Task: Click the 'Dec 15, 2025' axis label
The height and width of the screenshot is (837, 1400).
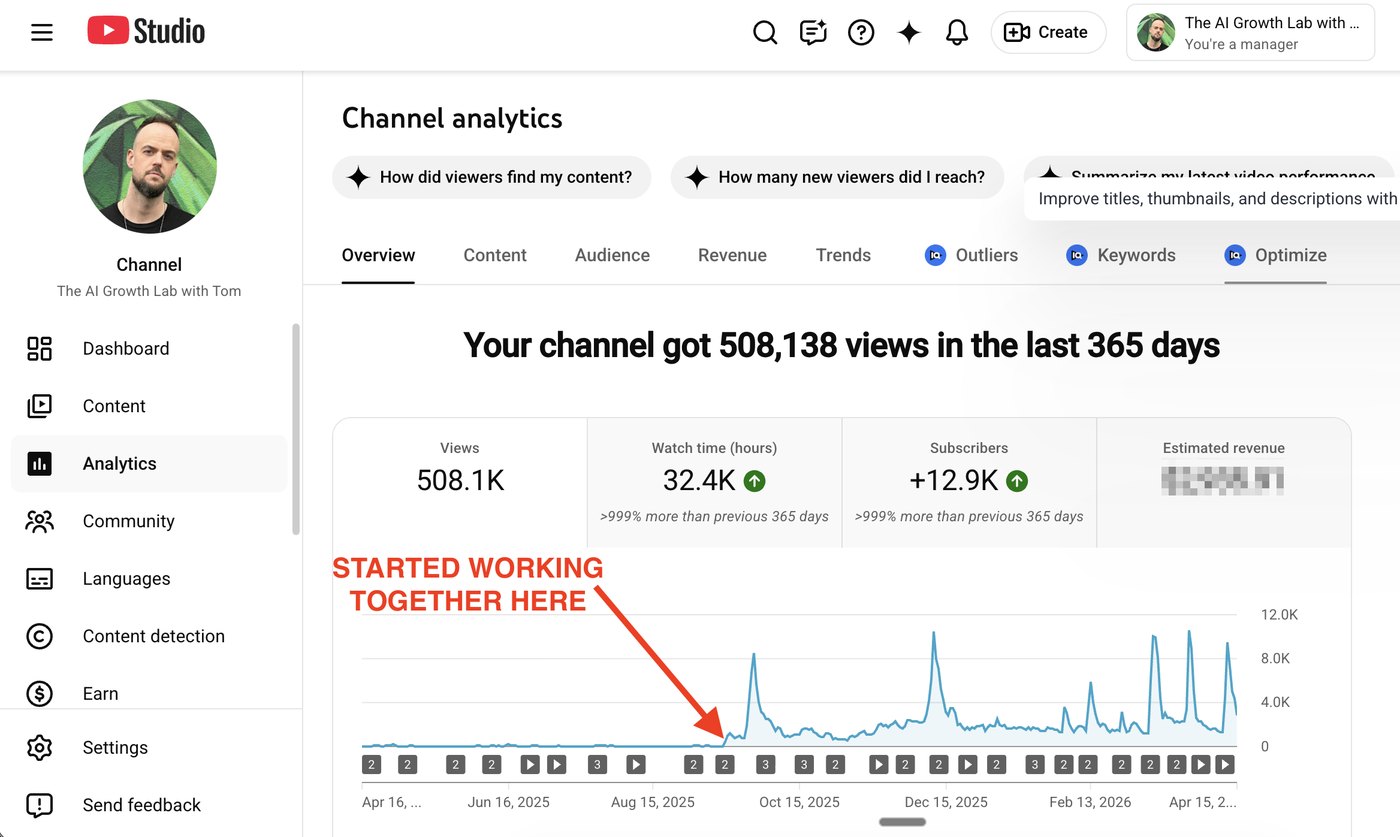Action: (x=946, y=802)
